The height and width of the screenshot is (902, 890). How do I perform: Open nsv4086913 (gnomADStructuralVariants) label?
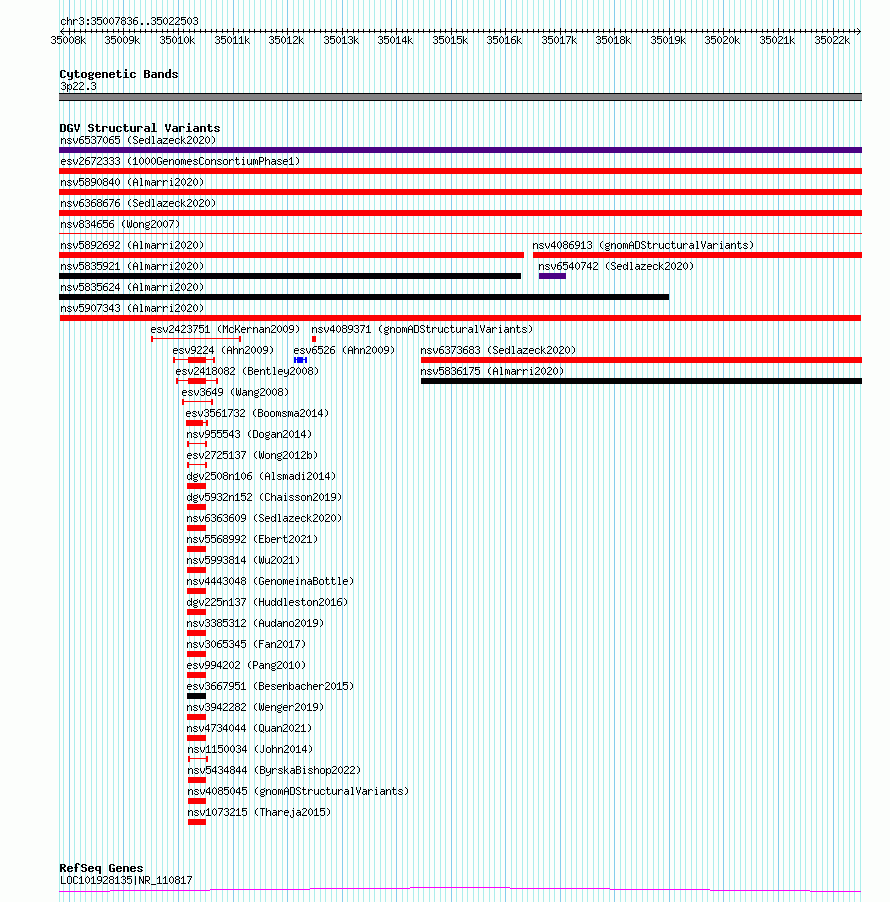pos(643,246)
